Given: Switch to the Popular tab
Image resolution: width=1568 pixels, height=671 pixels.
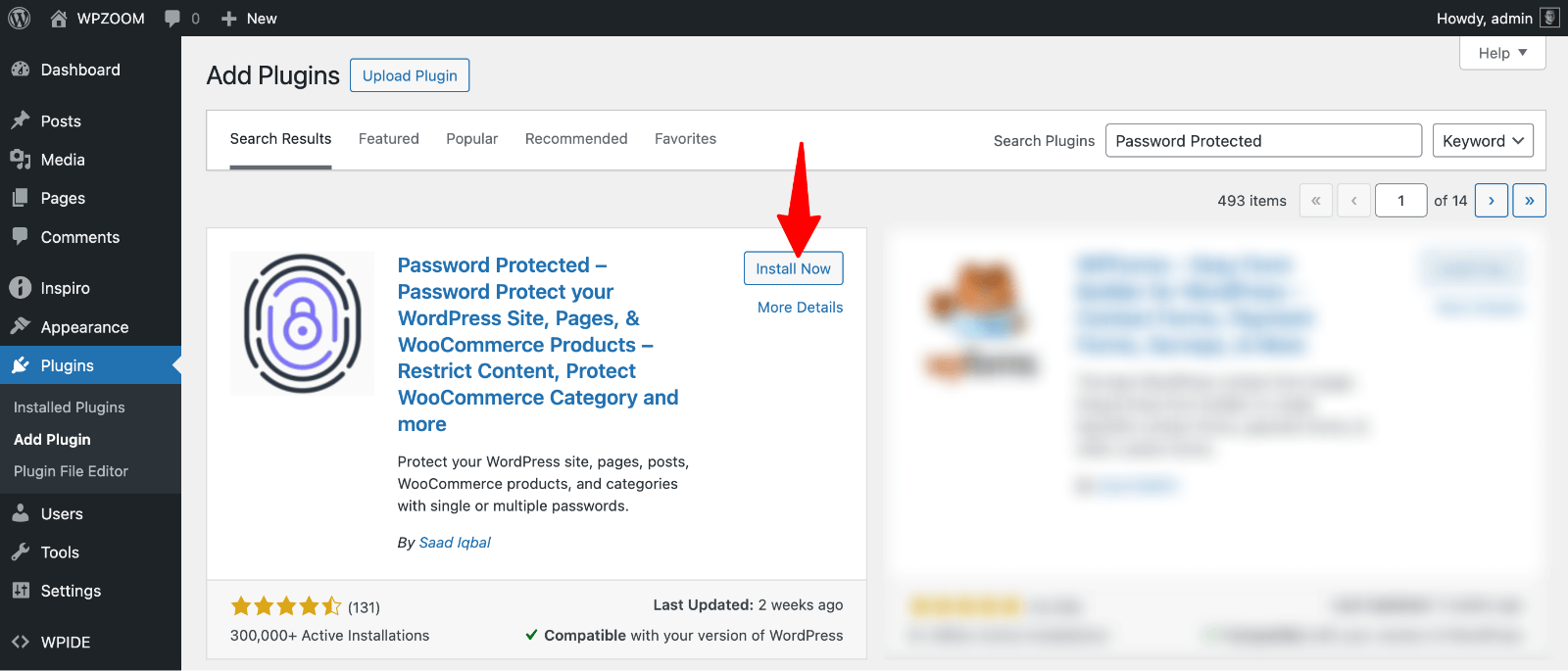Looking at the screenshot, I should (x=472, y=139).
